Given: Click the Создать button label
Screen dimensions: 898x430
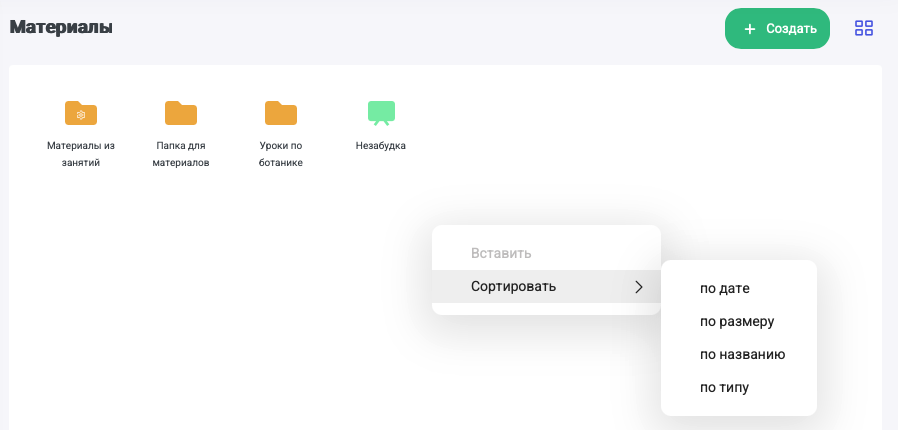Looking at the screenshot, I should [791, 29].
